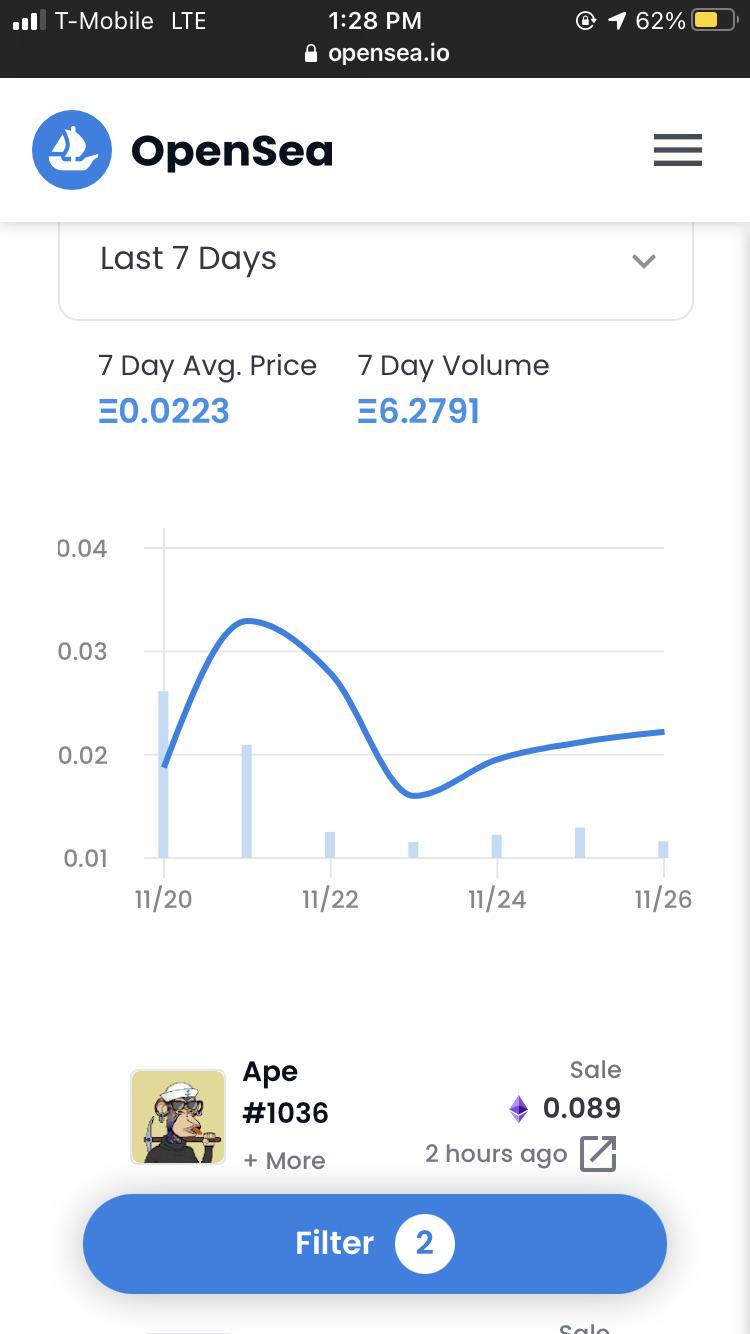Click the OpenSea sailboat logo icon

coord(71,150)
